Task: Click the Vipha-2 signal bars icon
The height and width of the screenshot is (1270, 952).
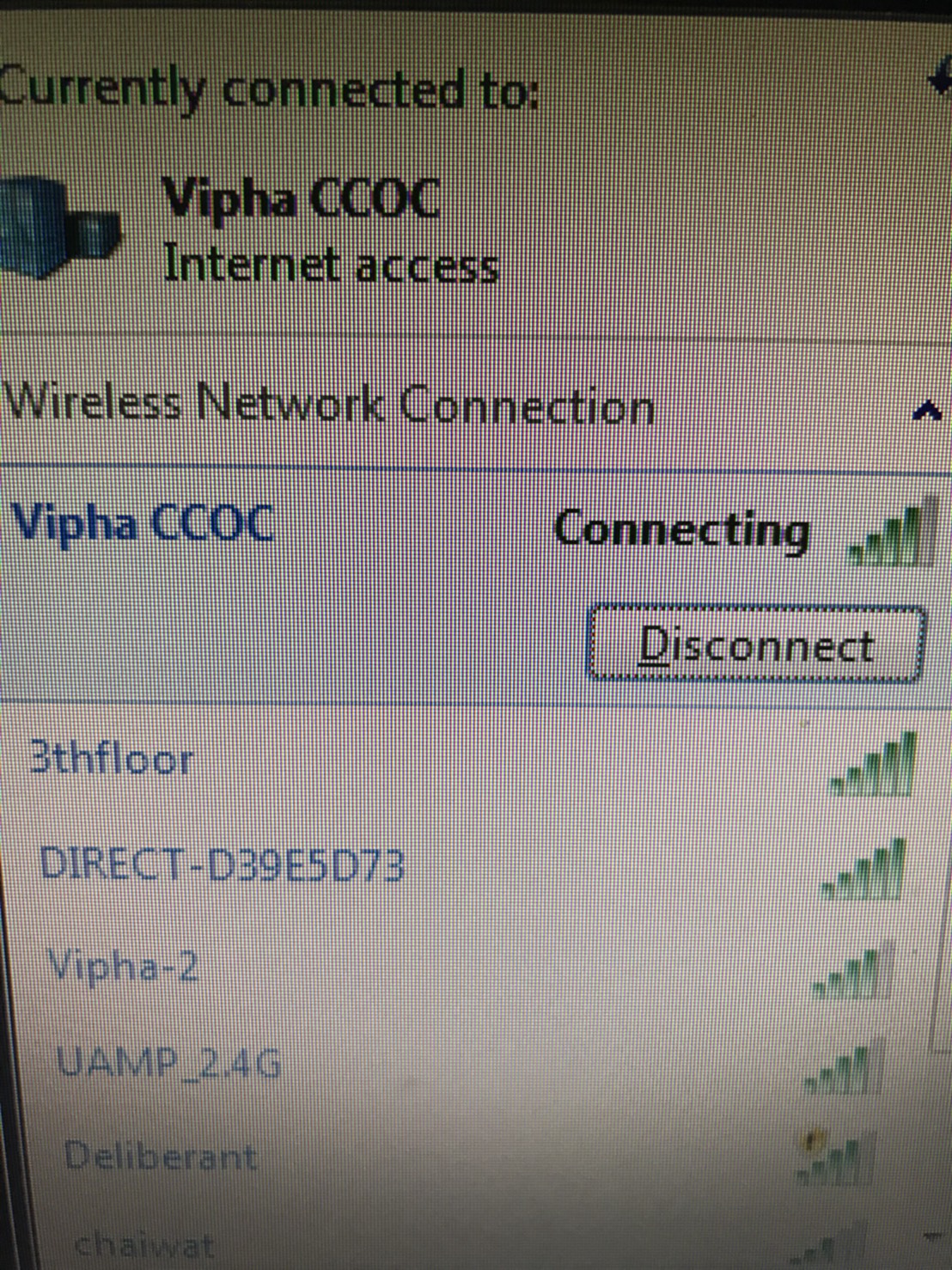Action: [x=852, y=971]
